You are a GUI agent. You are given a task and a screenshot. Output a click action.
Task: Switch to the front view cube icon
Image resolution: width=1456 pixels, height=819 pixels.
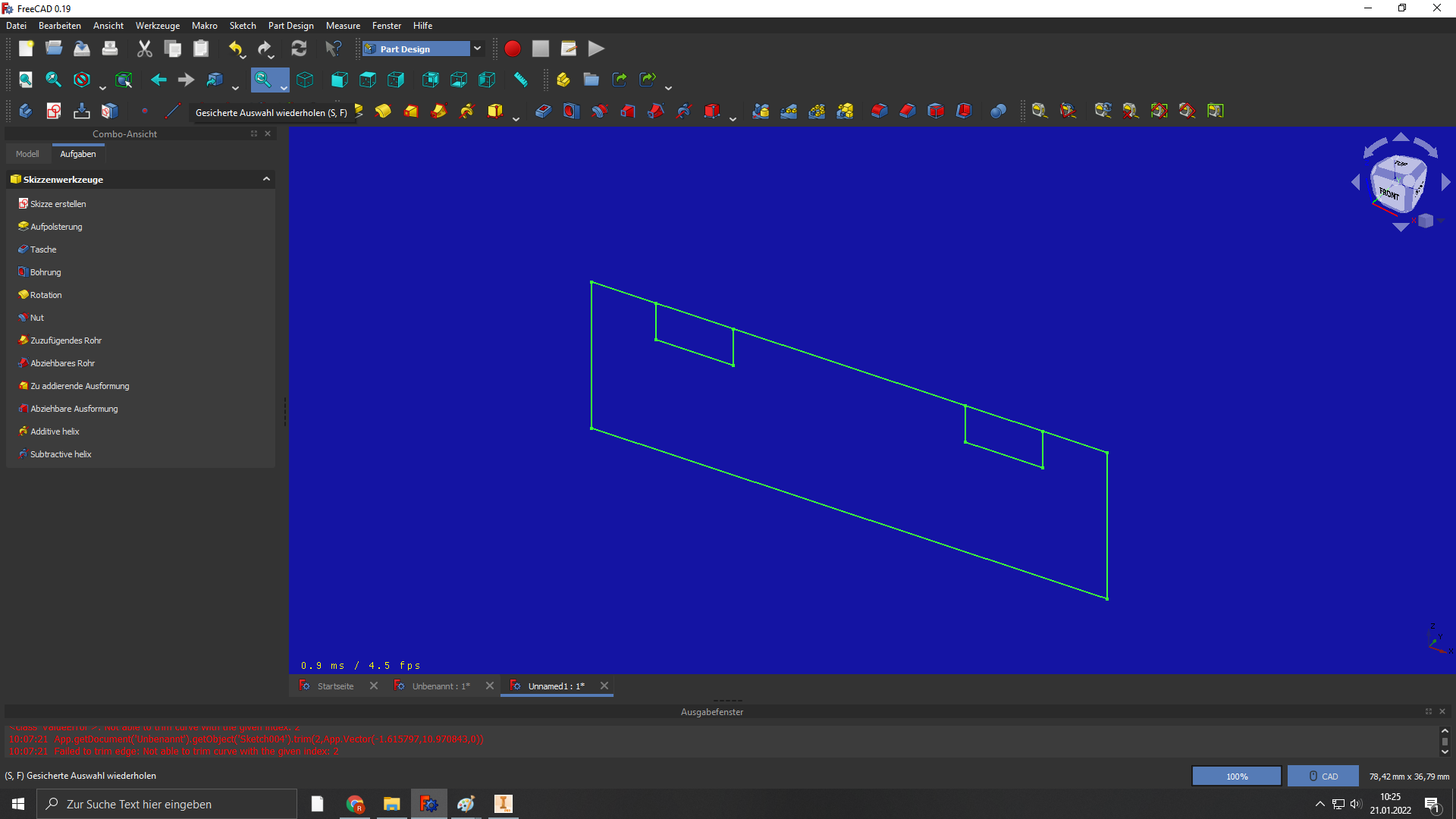tap(339, 80)
